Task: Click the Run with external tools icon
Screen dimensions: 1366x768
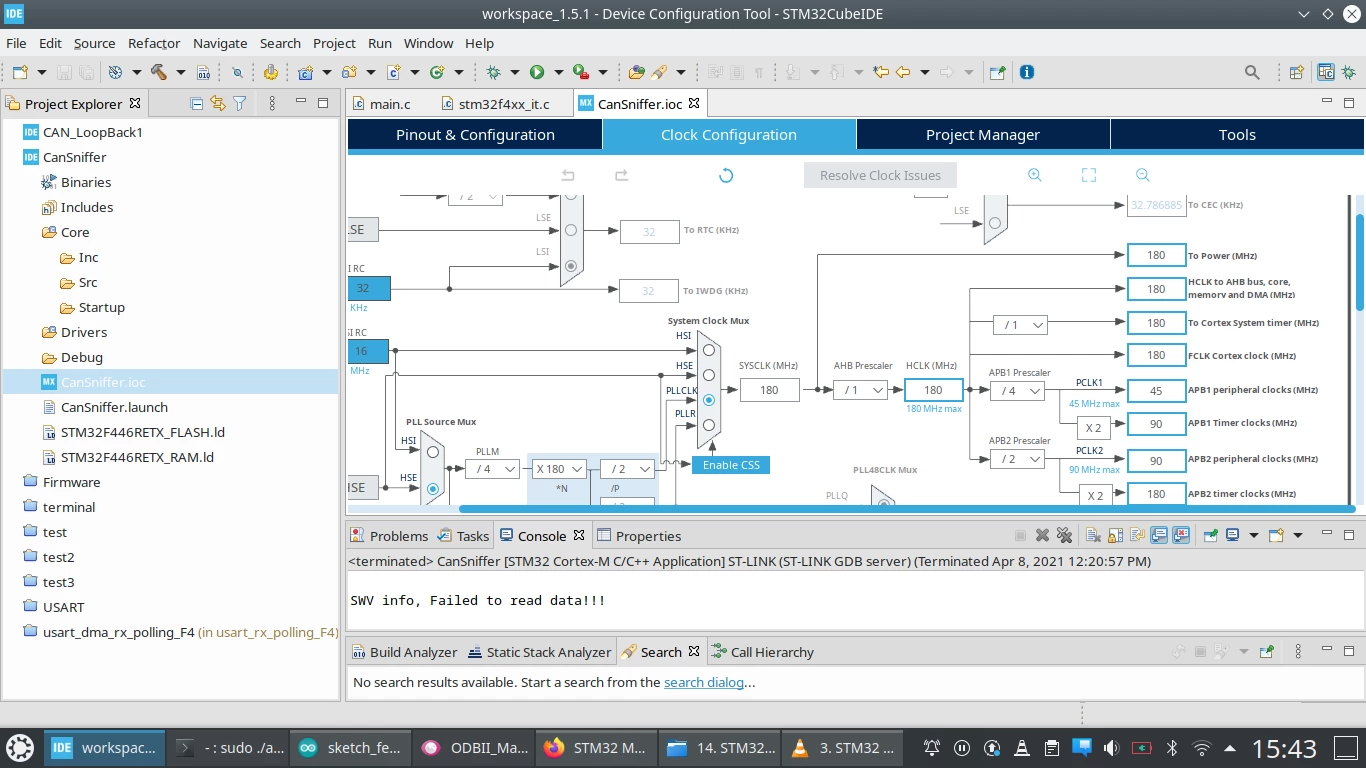Action: pos(580,72)
